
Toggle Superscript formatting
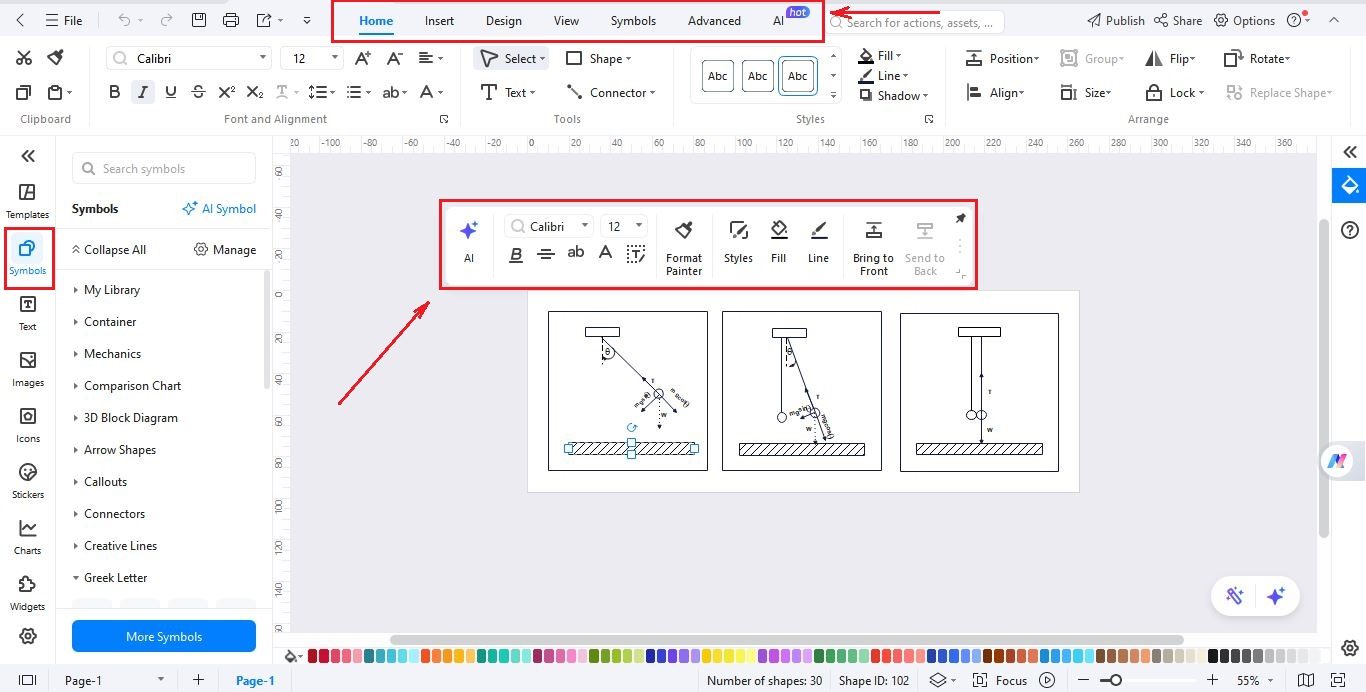(226, 92)
